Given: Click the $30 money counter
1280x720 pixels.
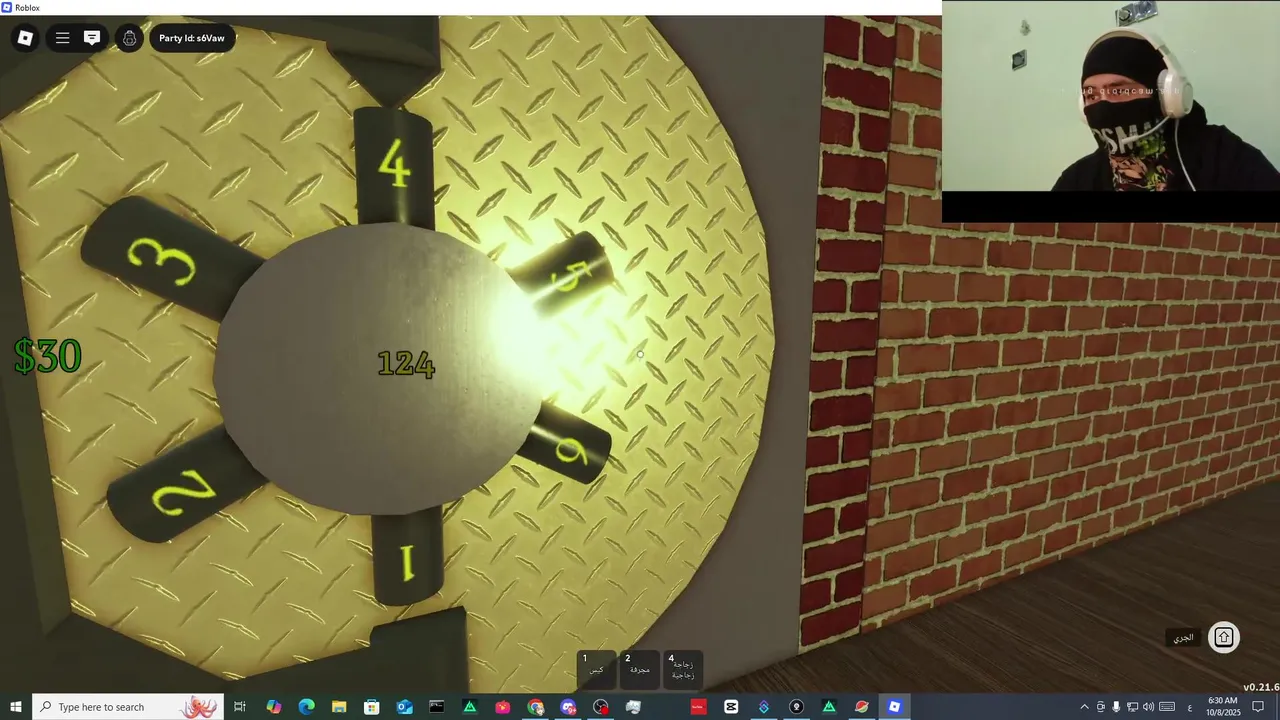Looking at the screenshot, I should (x=47, y=357).
